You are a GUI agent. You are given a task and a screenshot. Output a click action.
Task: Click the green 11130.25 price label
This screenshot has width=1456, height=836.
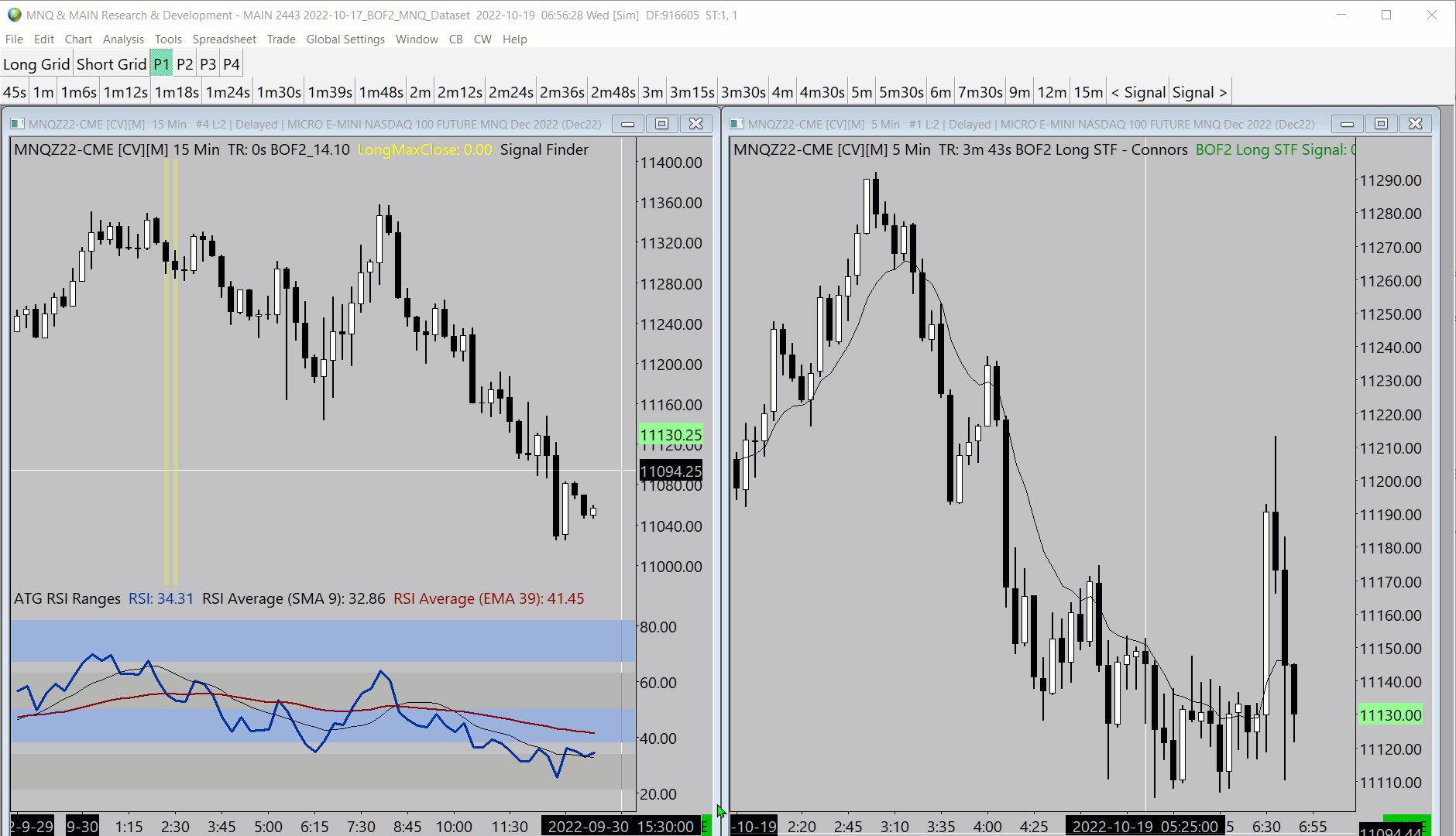tap(671, 435)
